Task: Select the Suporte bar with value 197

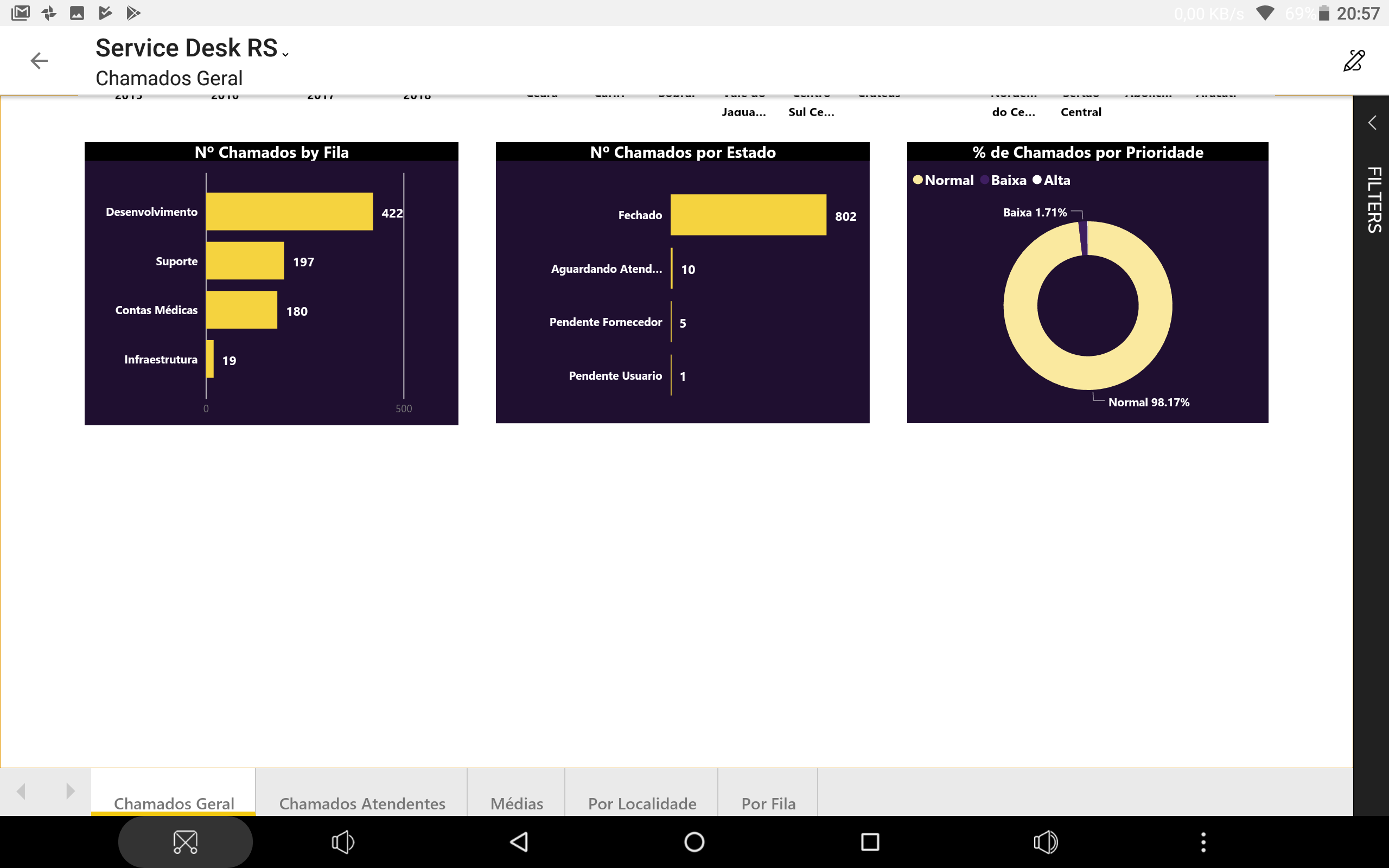Action: [x=245, y=260]
